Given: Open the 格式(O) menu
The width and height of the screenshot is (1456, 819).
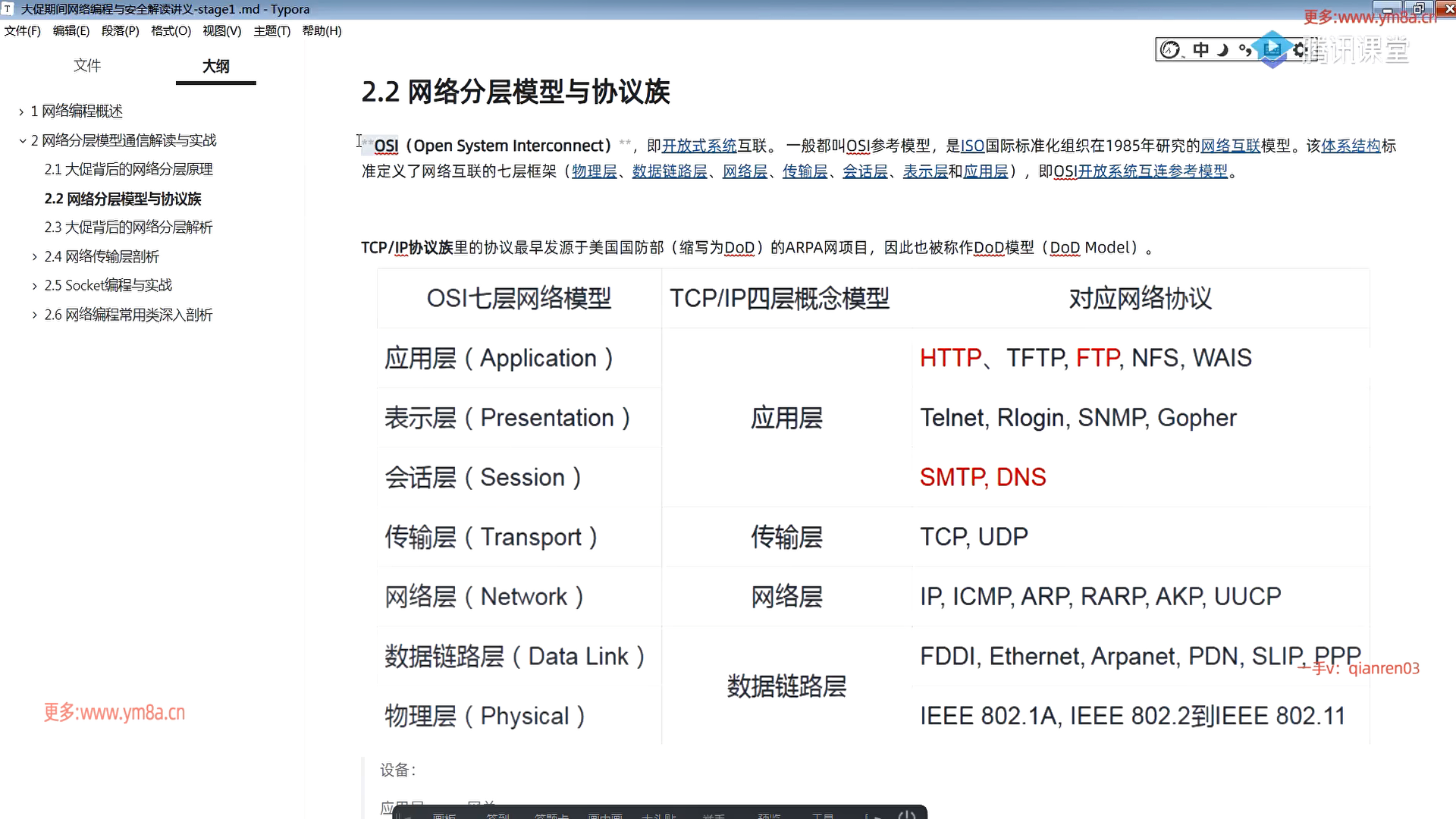Looking at the screenshot, I should pos(171,31).
